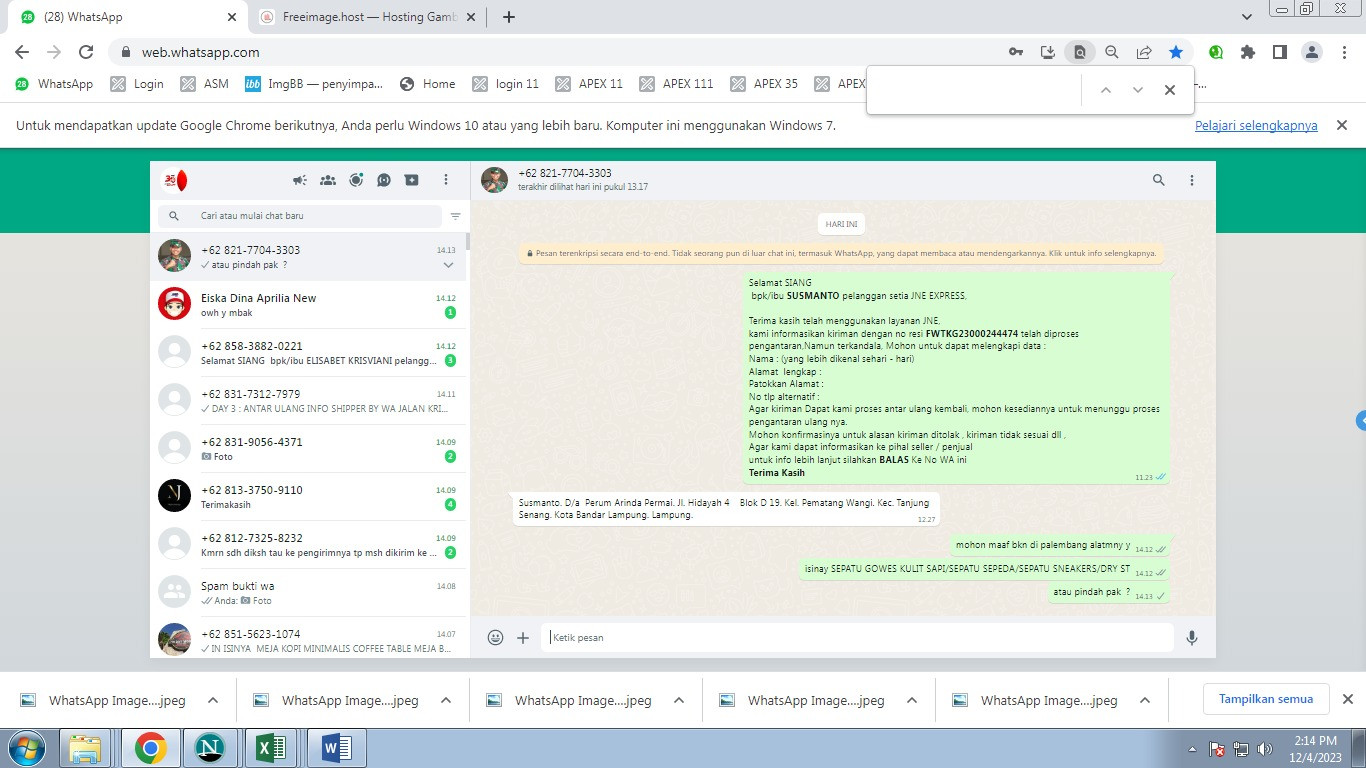Click Tampilkan semua downloads button
The image size is (1366, 768).
click(1266, 699)
